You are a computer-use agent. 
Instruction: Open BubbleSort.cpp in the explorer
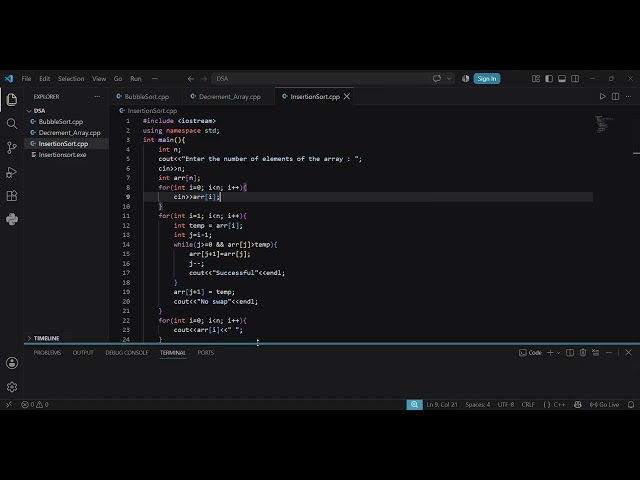point(61,122)
